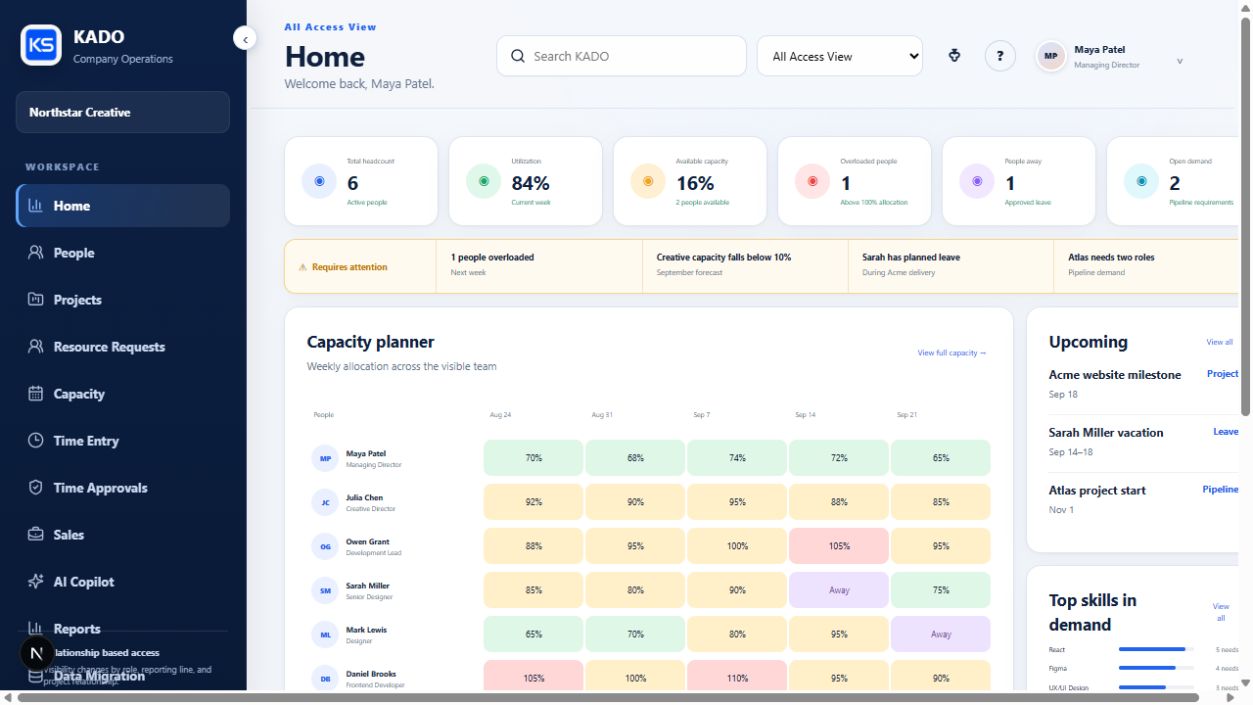This screenshot has height=705, width=1253.
Task: Open Time Approvals in the sidebar
Action: [123, 487]
